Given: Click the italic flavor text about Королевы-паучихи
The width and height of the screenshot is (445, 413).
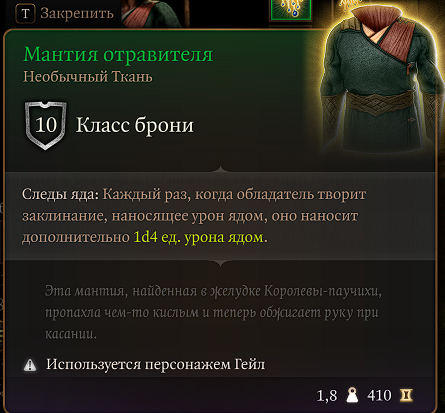Looking at the screenshot, I should [213, 312].
